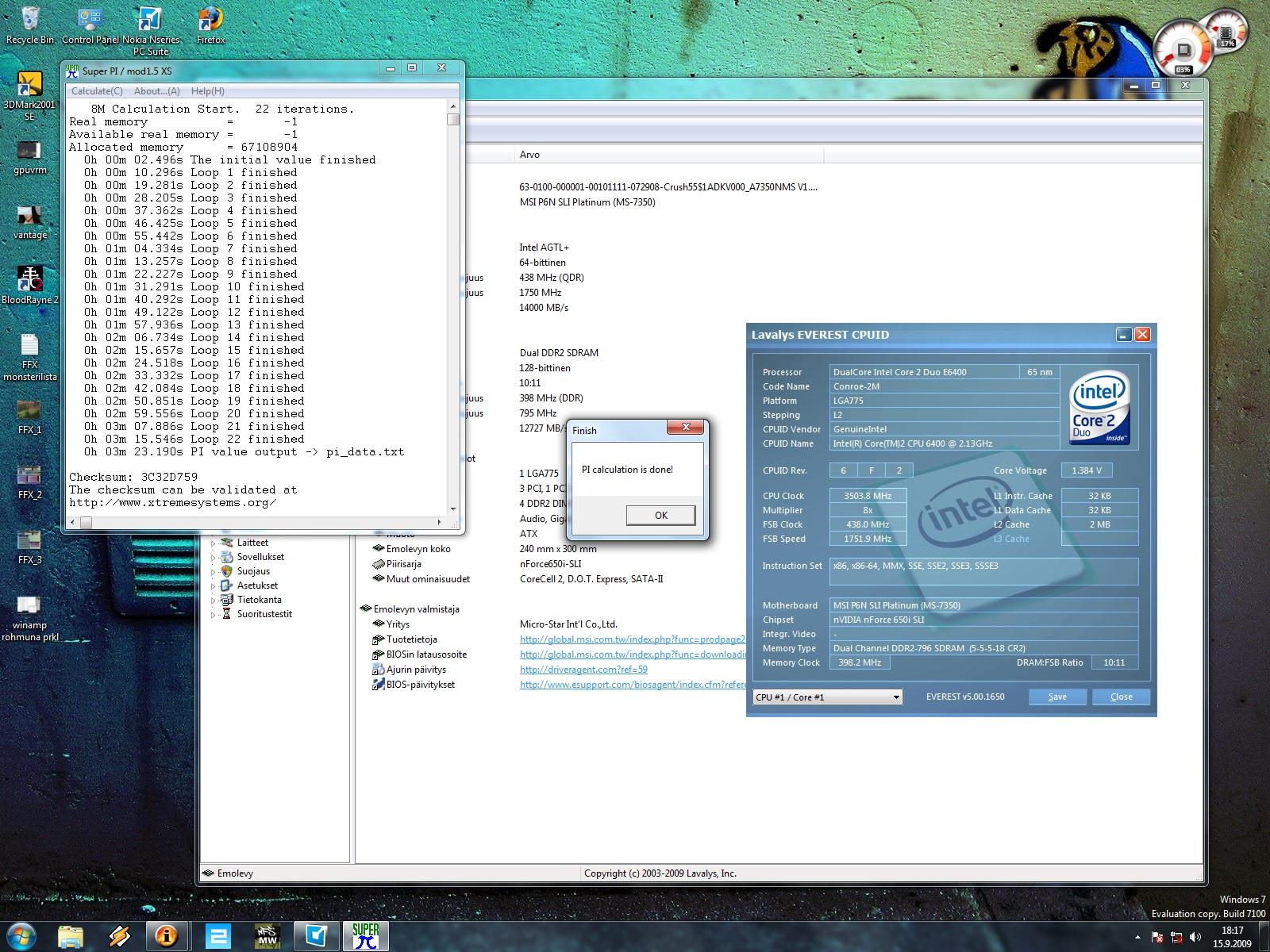
Task: Expand the Laitteet tree node
Action: pyautogui.click(x=213, y=543)
